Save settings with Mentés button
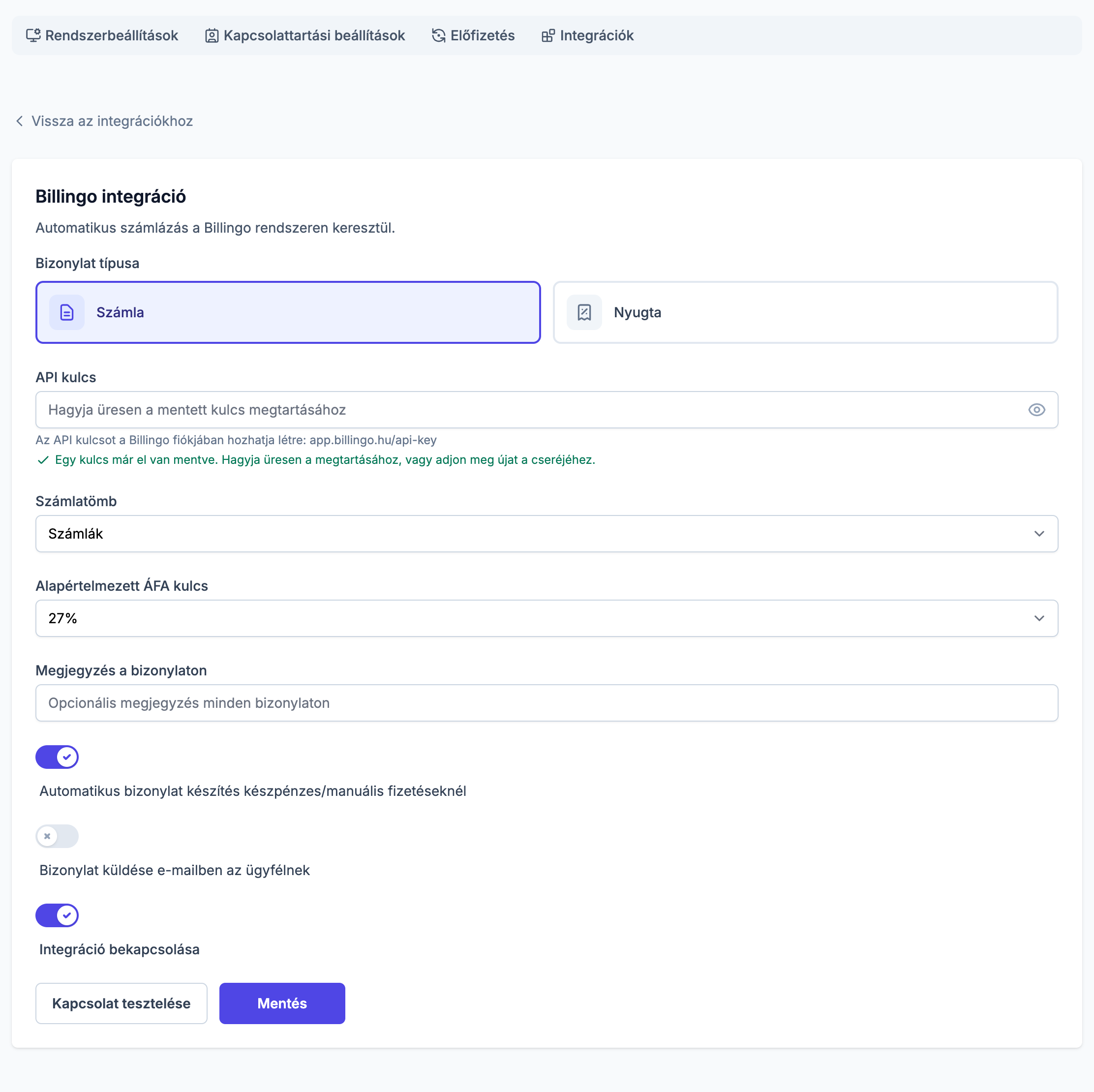This screenshot has width=1094, height=1092. click(282, 1003)
